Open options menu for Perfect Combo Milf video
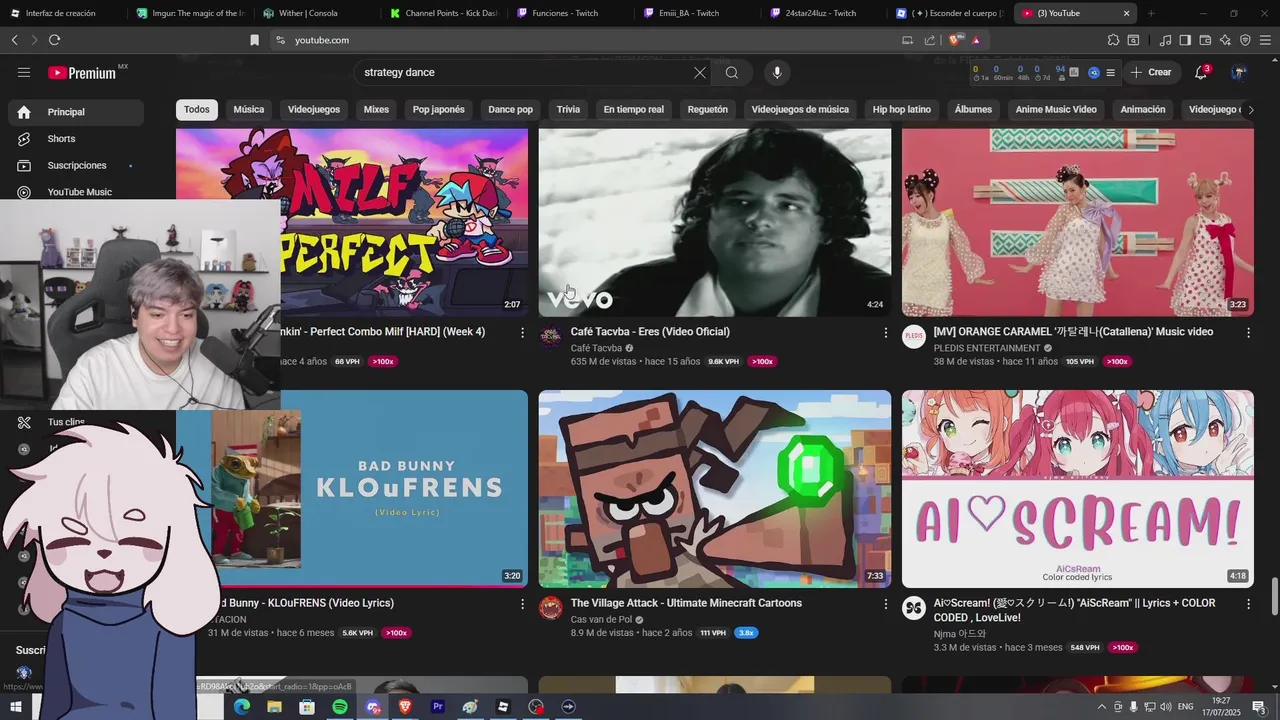The height and width of the screenshot is (720, 1280). [x=522, y=332]
